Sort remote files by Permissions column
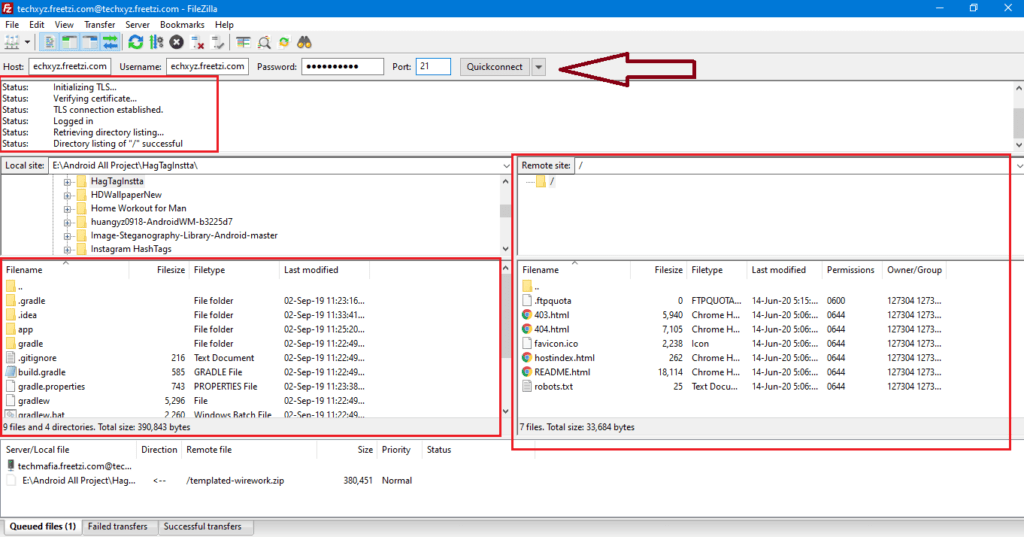 (850, 270)
